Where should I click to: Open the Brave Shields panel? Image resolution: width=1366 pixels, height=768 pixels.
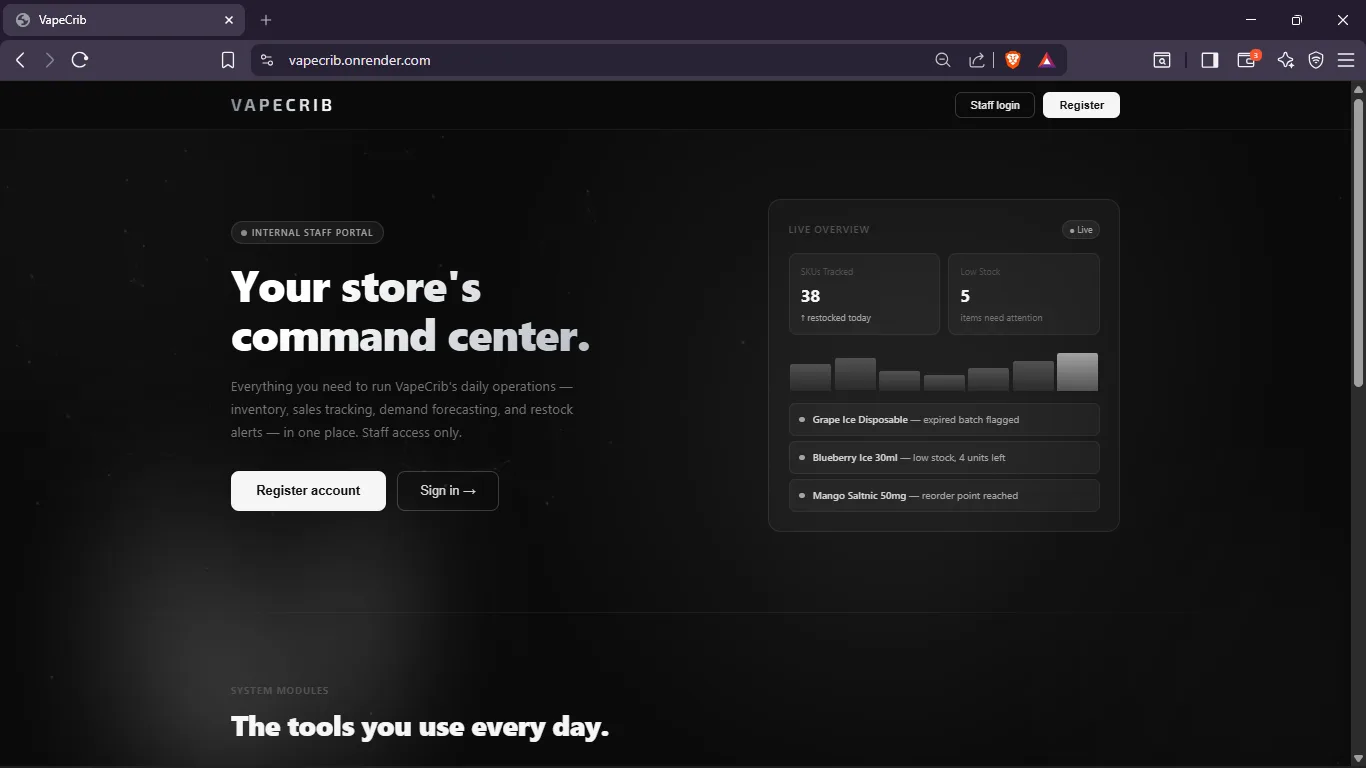coord(1011,60)
